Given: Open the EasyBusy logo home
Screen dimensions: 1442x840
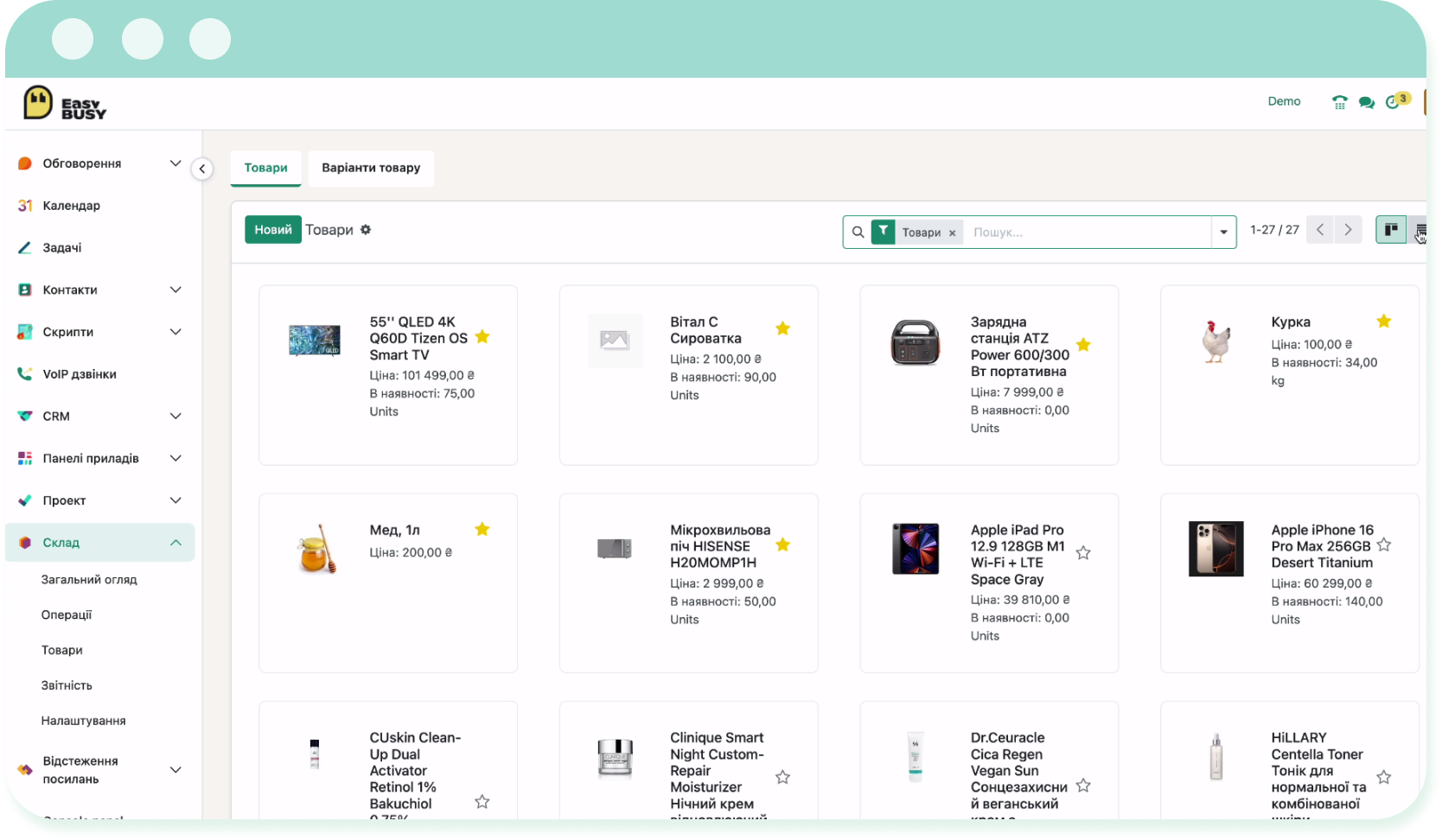Looking at the screenshot, I should tap(65, 103).
